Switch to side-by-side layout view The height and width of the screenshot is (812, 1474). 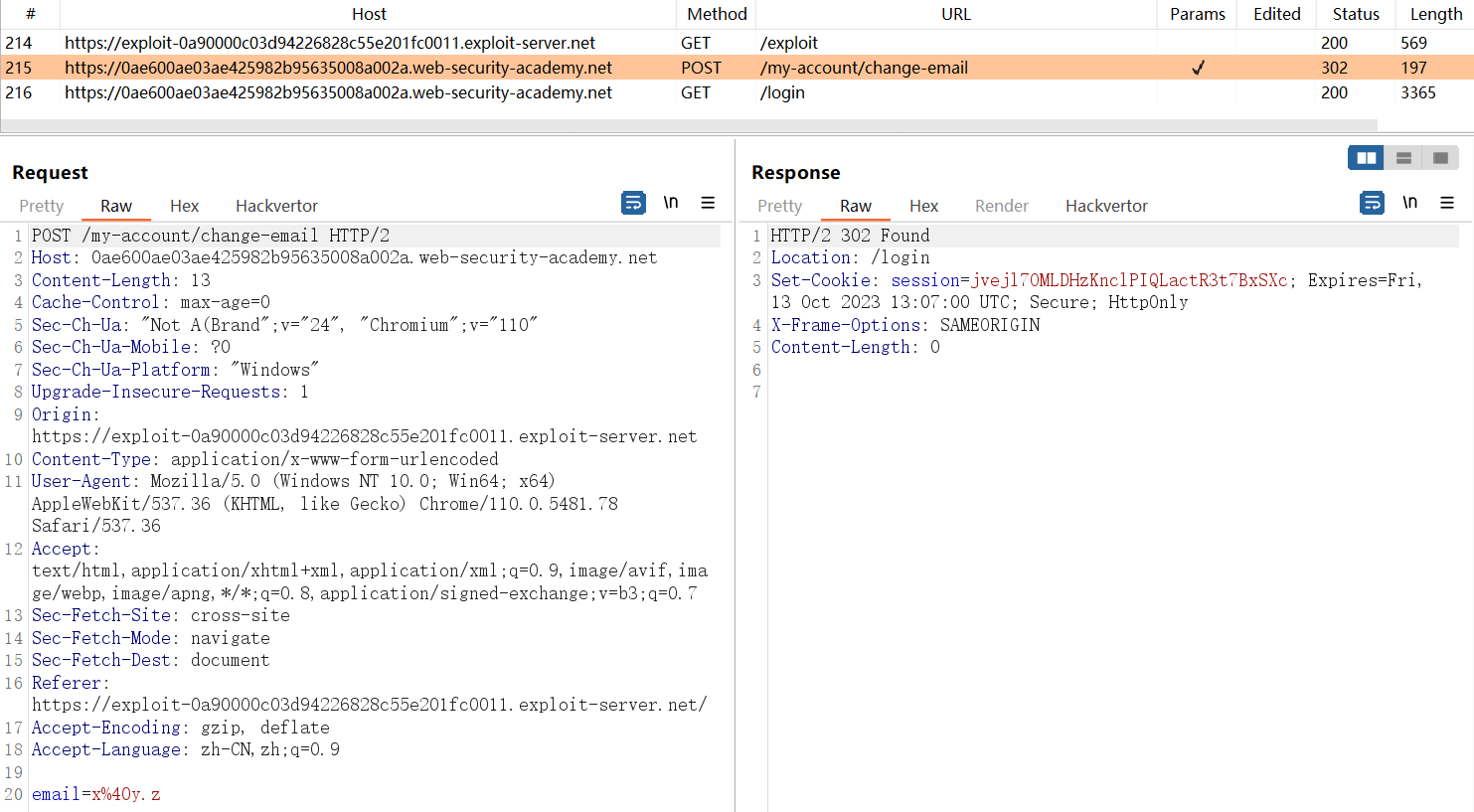coord(1367,158)
